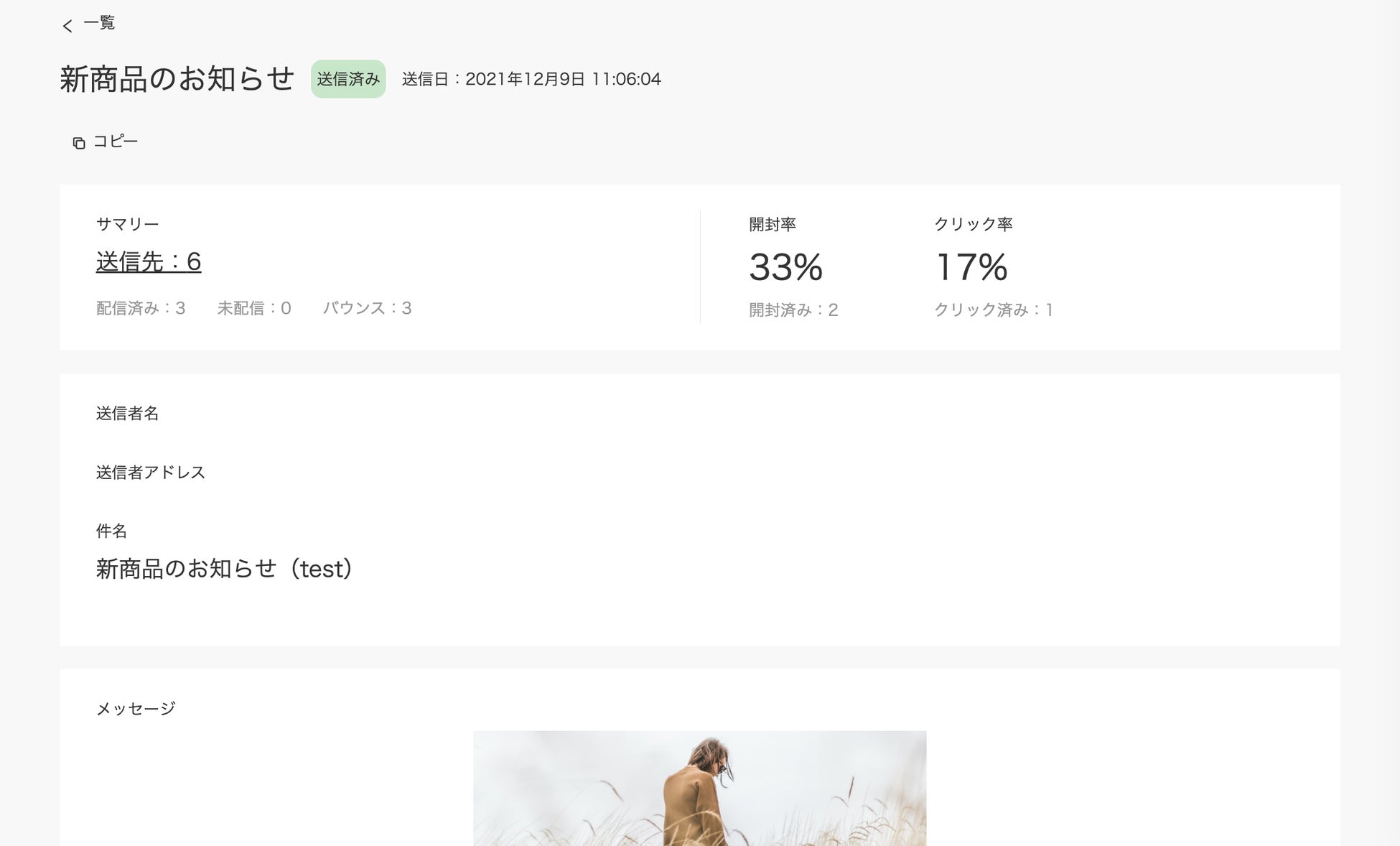Click the 送信済み status badge
Image resolution: width=1400 pixels, height=846 pixels.
click(x=348, y=79)
